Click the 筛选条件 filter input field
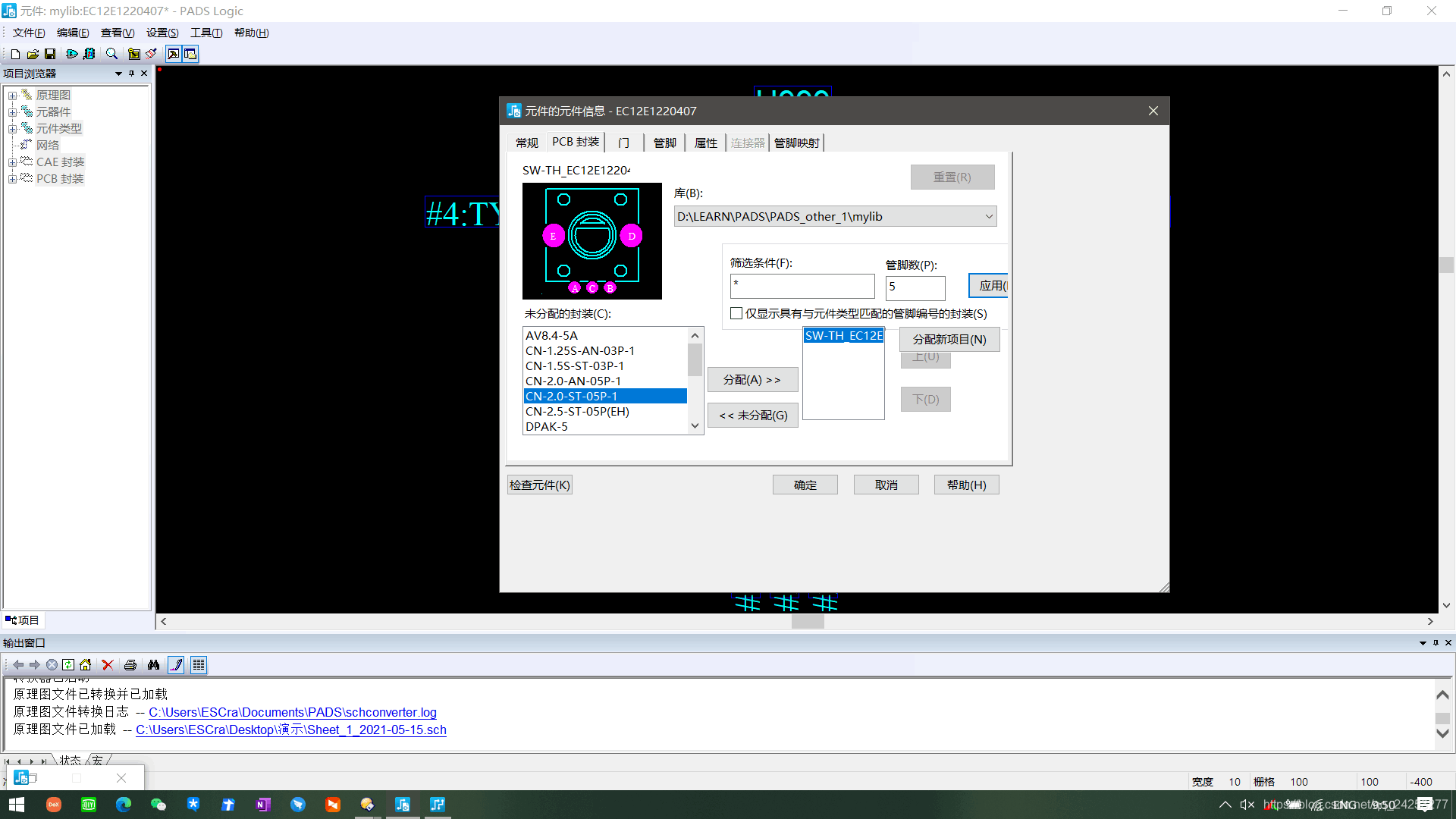1456x819 pixels. [802, 287]
